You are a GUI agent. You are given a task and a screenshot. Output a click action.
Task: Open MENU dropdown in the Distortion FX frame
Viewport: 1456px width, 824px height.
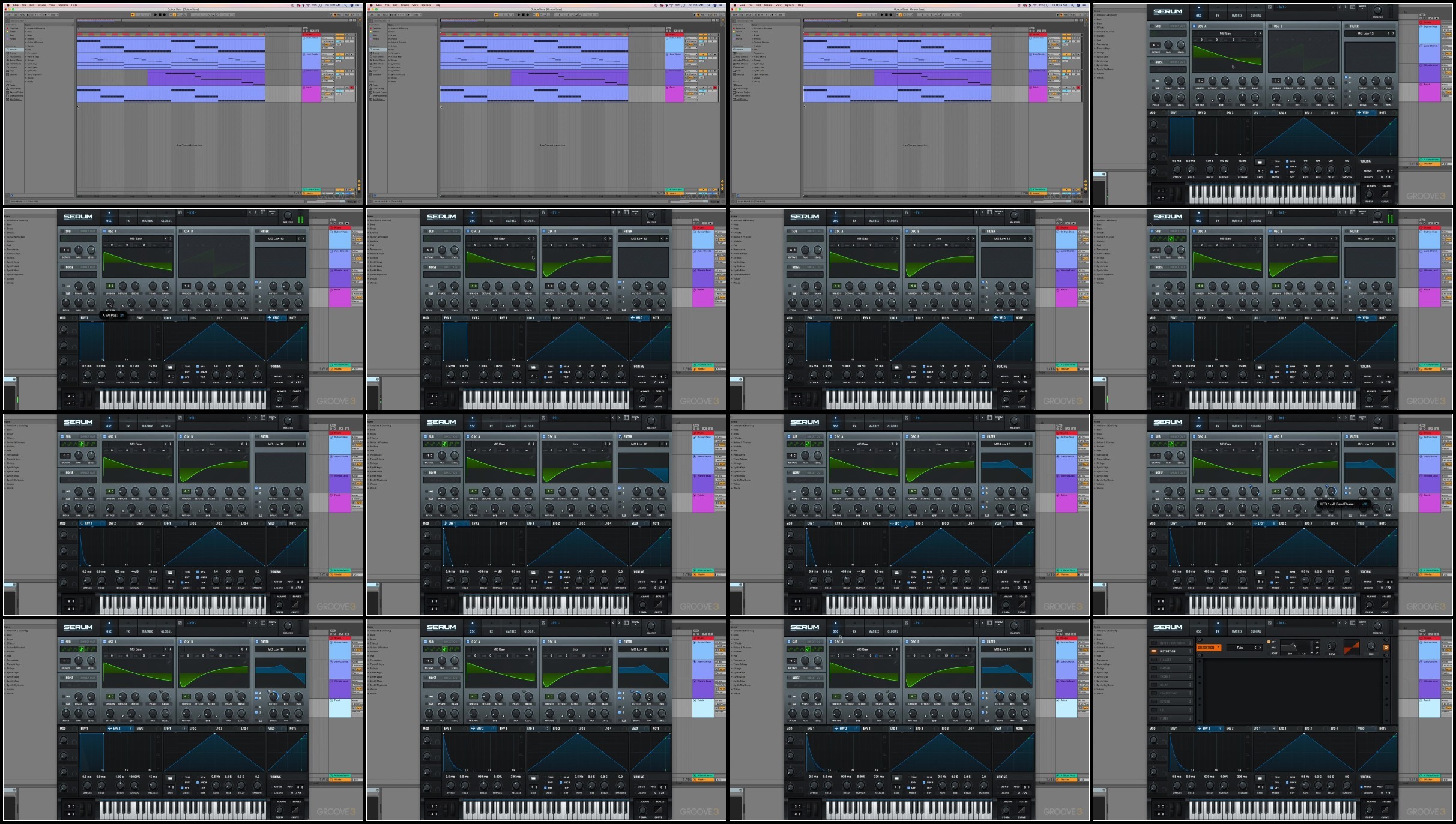coord(1362,622)
